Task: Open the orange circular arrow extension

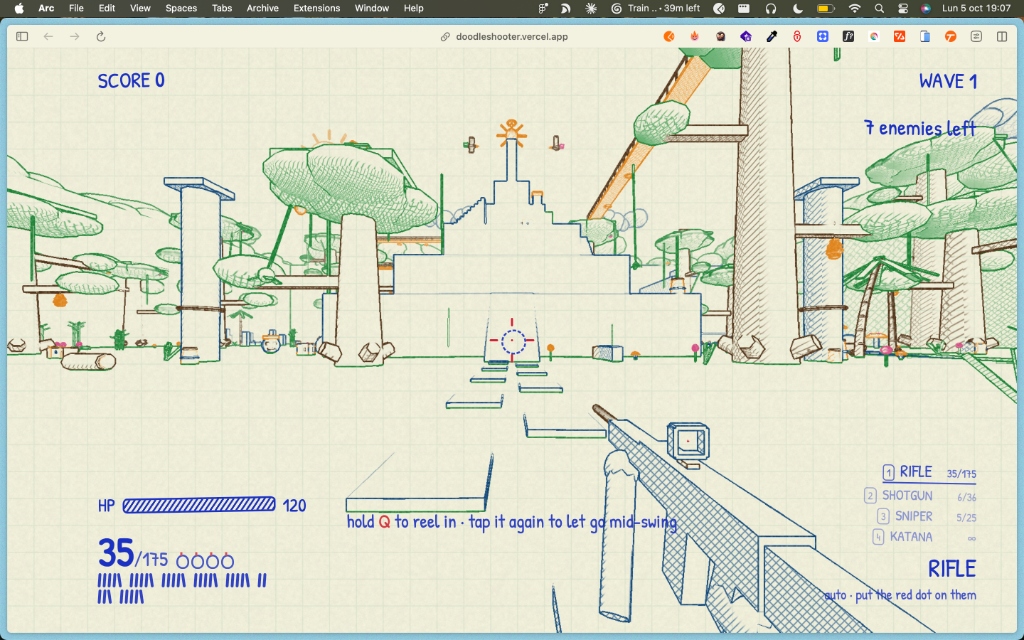Action: 669,37
